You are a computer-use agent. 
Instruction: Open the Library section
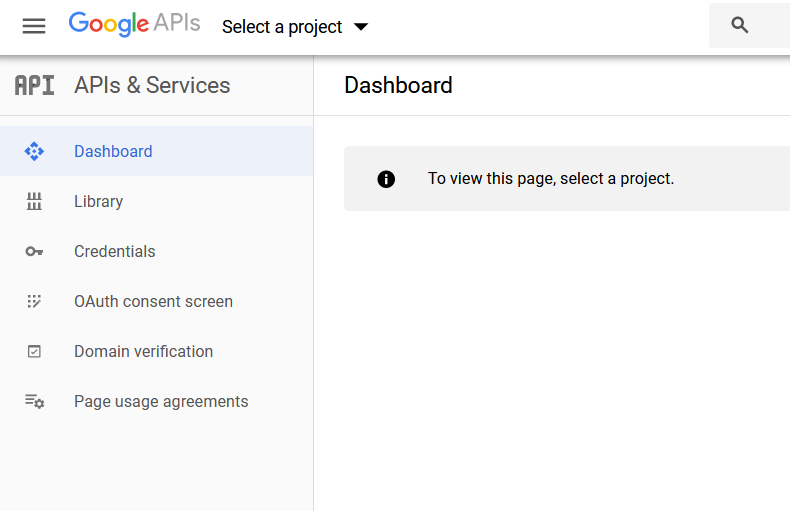(156, 201)
